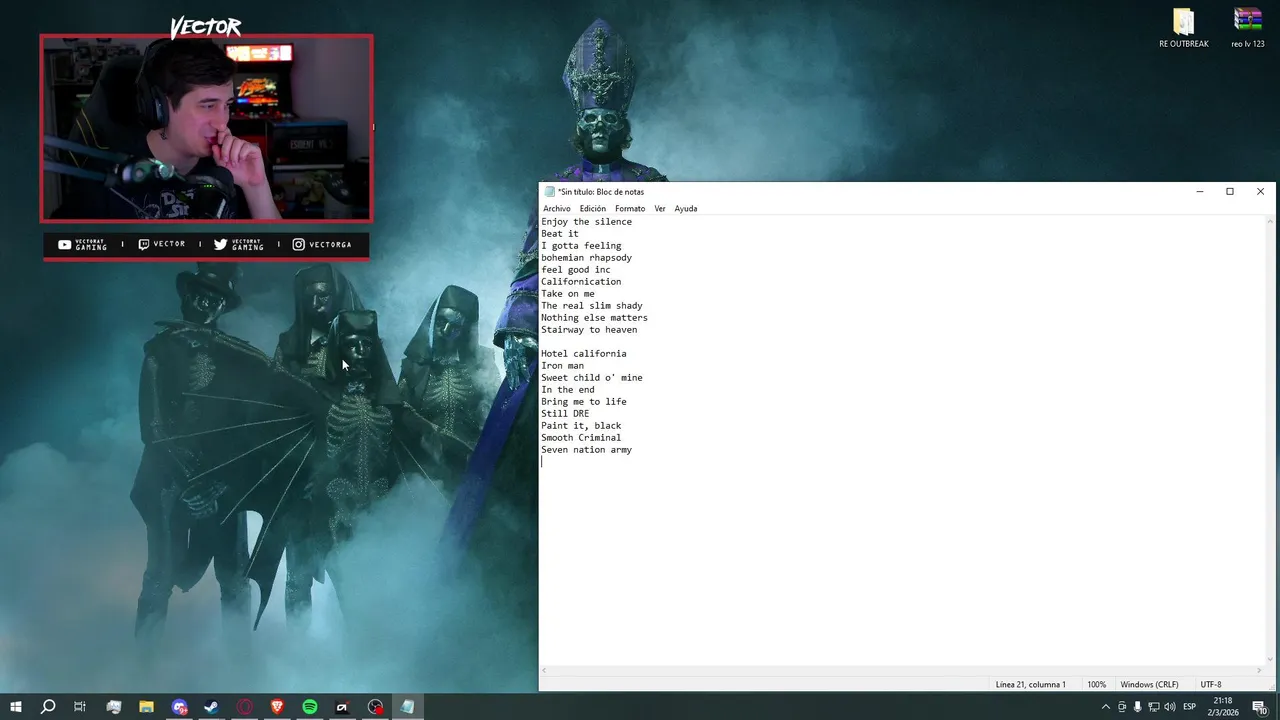Click the Meet Now camera tray icon
Screen dimensions: 1280x720
click(1121, 707)
